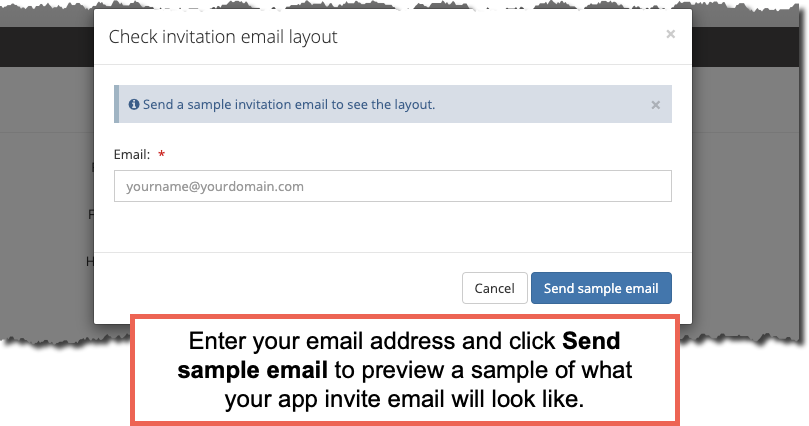The image size is (809, 426).
Task: Click the red-bordered instruction callout
Action: pos(404,370)
